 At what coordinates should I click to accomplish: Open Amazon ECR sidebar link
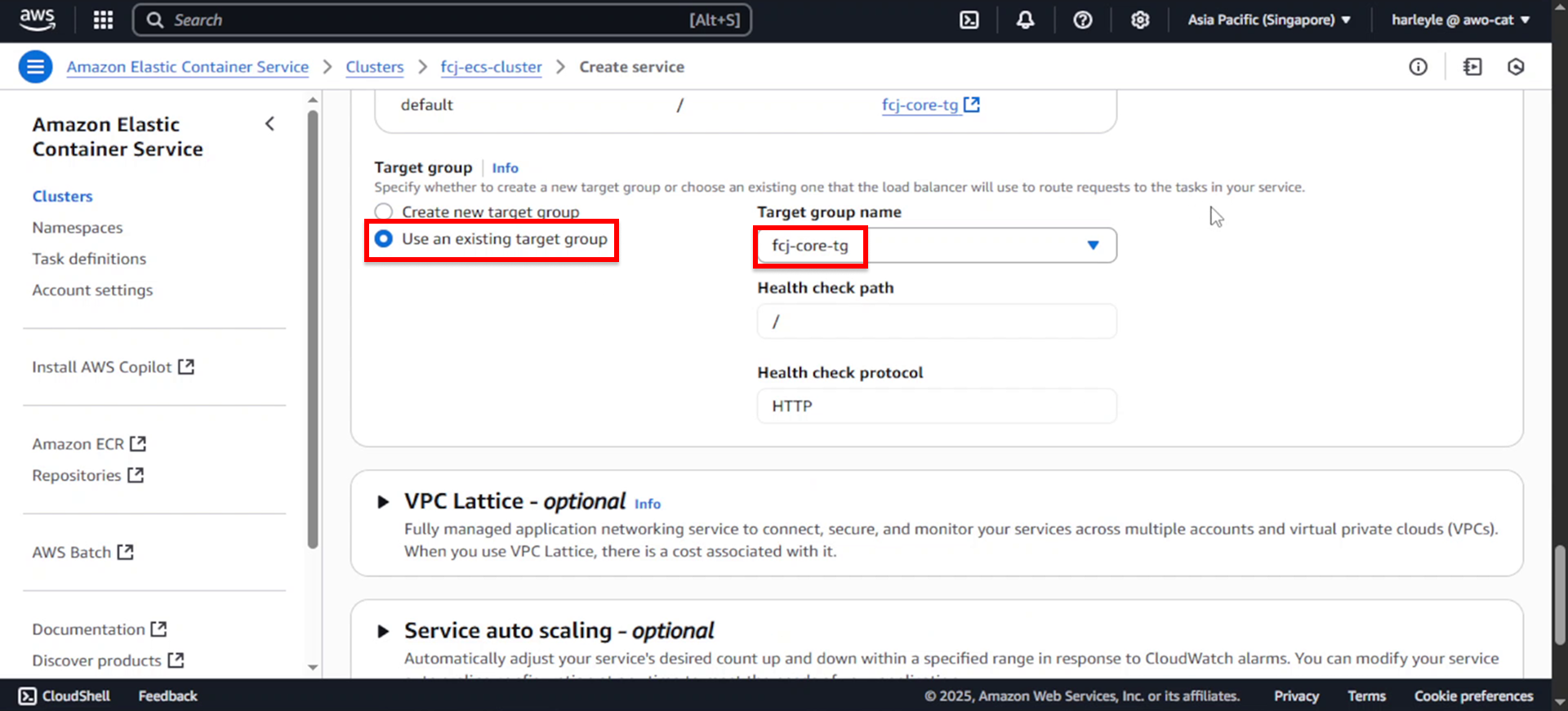[78, 444]
